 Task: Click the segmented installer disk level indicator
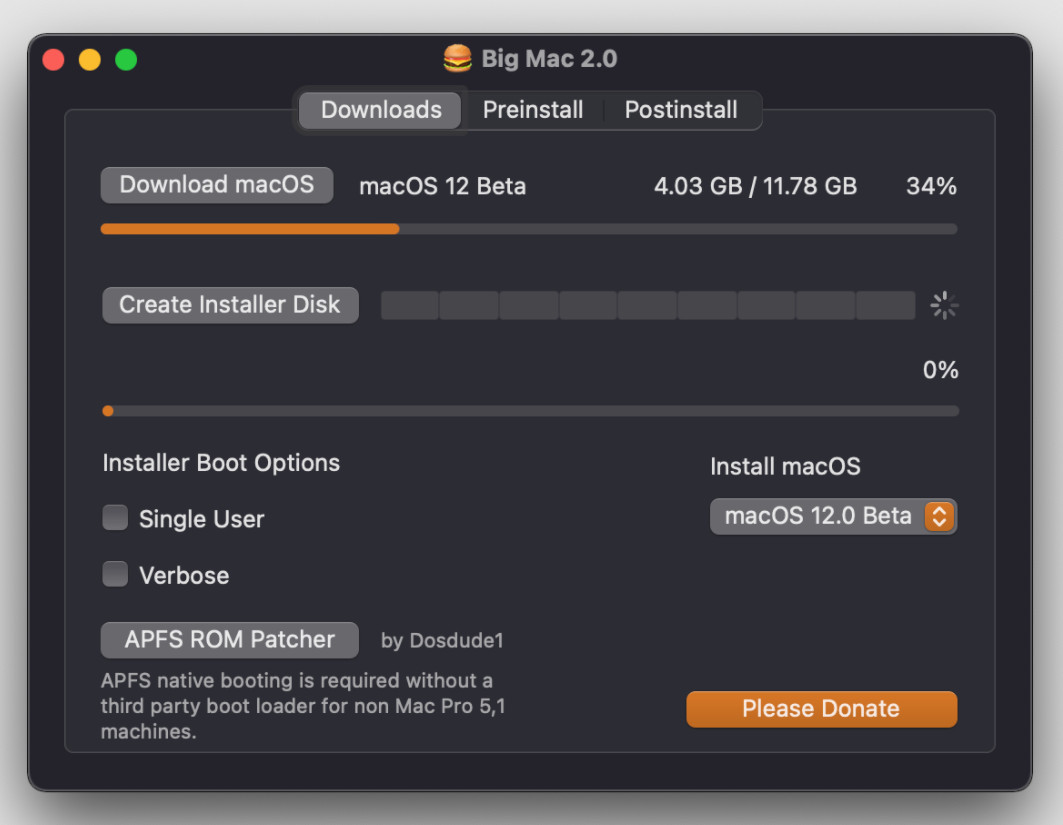point(648,305)
